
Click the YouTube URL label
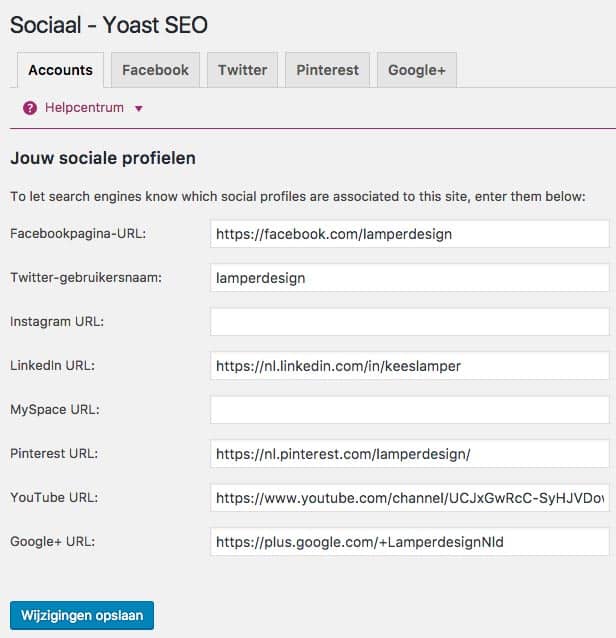pyautogui.click(x=54, y=497)
